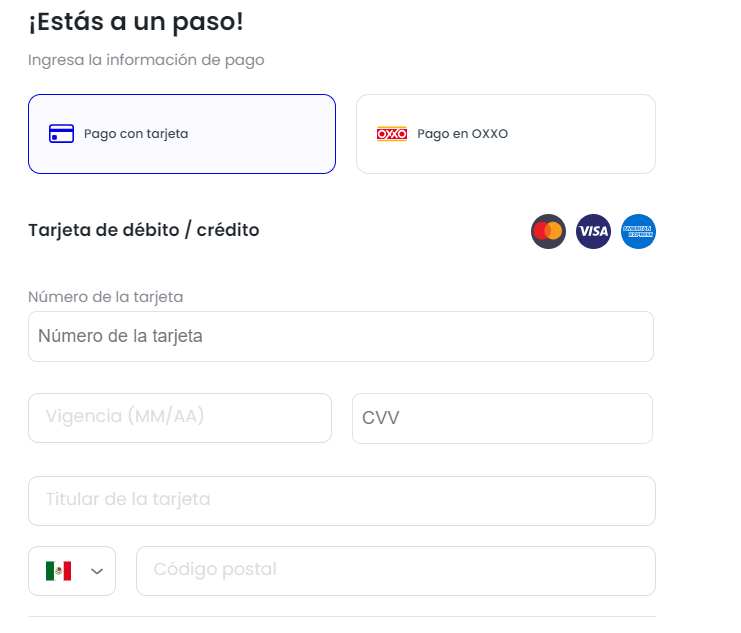741x633 pixels.
Task: Click the Mexico flag icon
Action: coord(58,571)
